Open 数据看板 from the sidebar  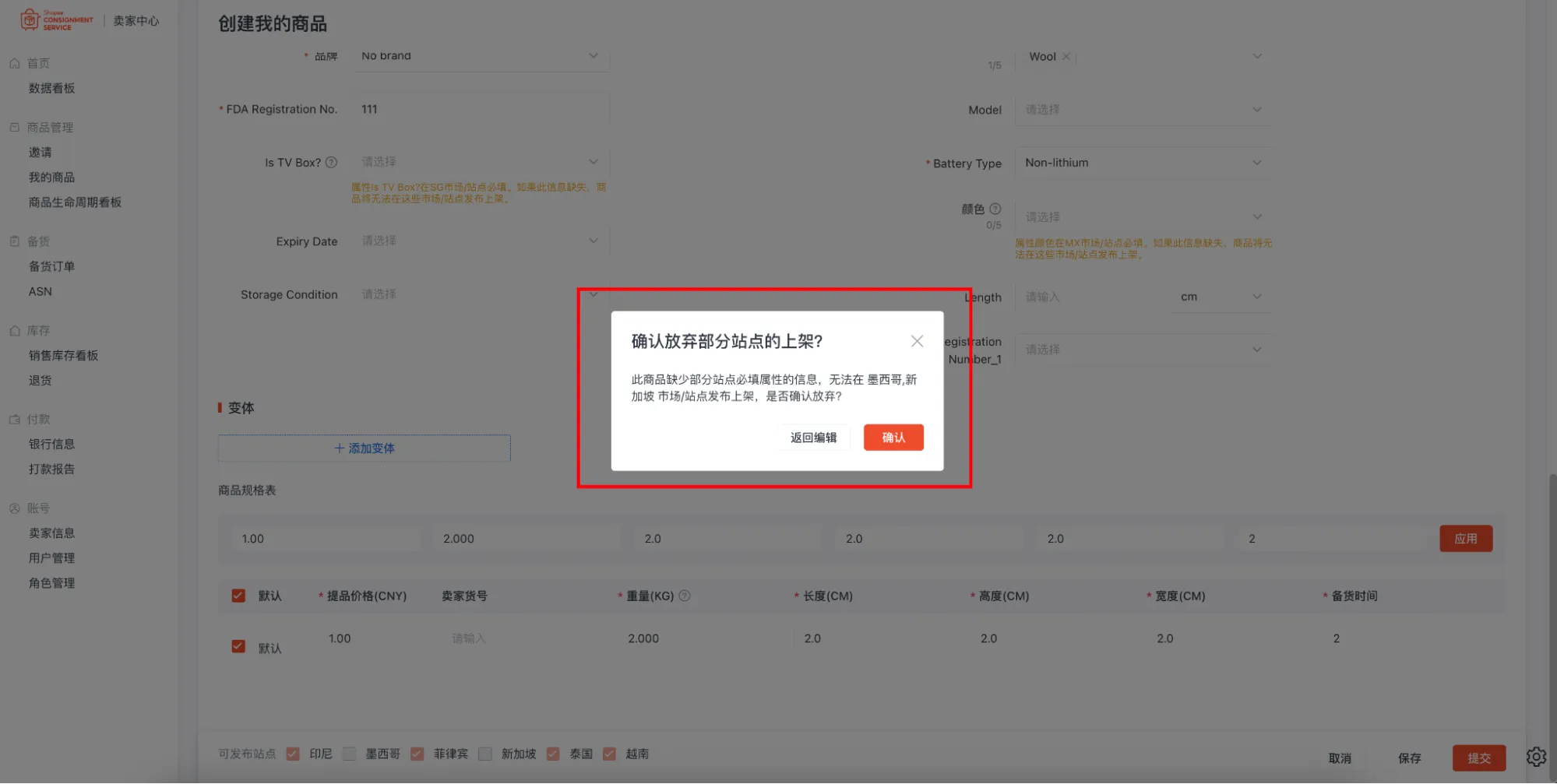click(48, 88)
